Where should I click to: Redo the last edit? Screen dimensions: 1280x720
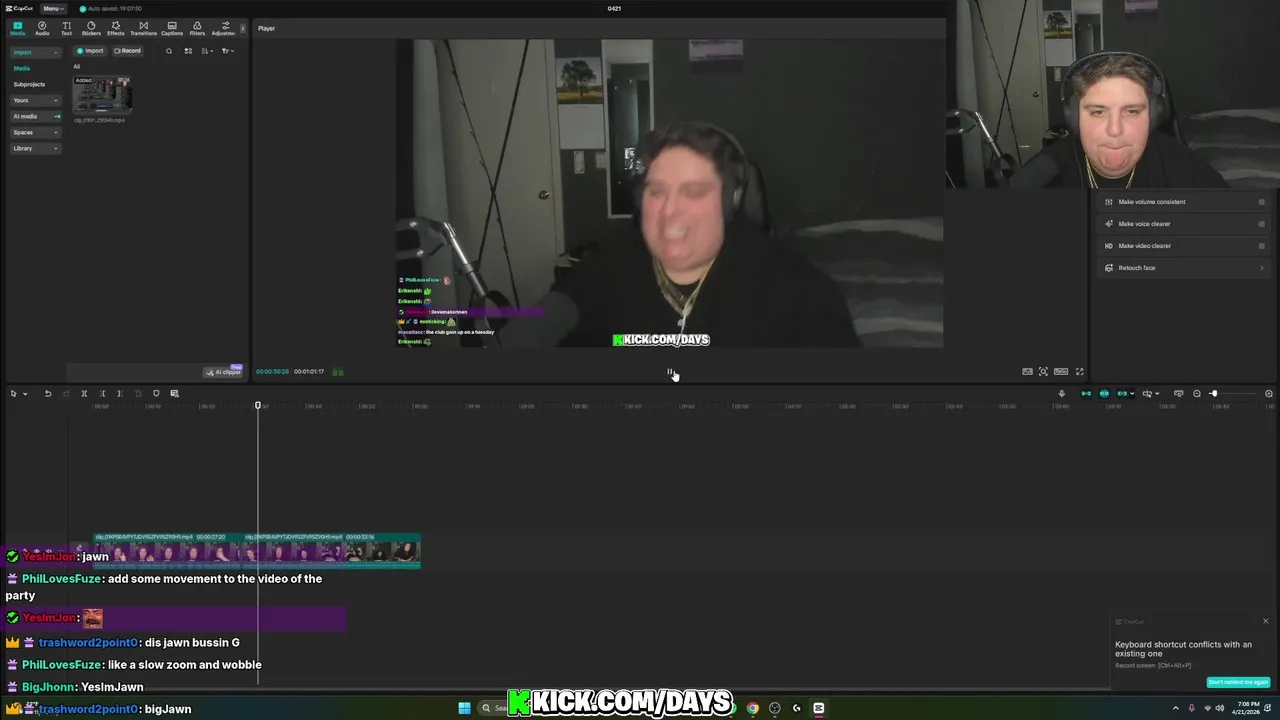(x=65, y=394)
